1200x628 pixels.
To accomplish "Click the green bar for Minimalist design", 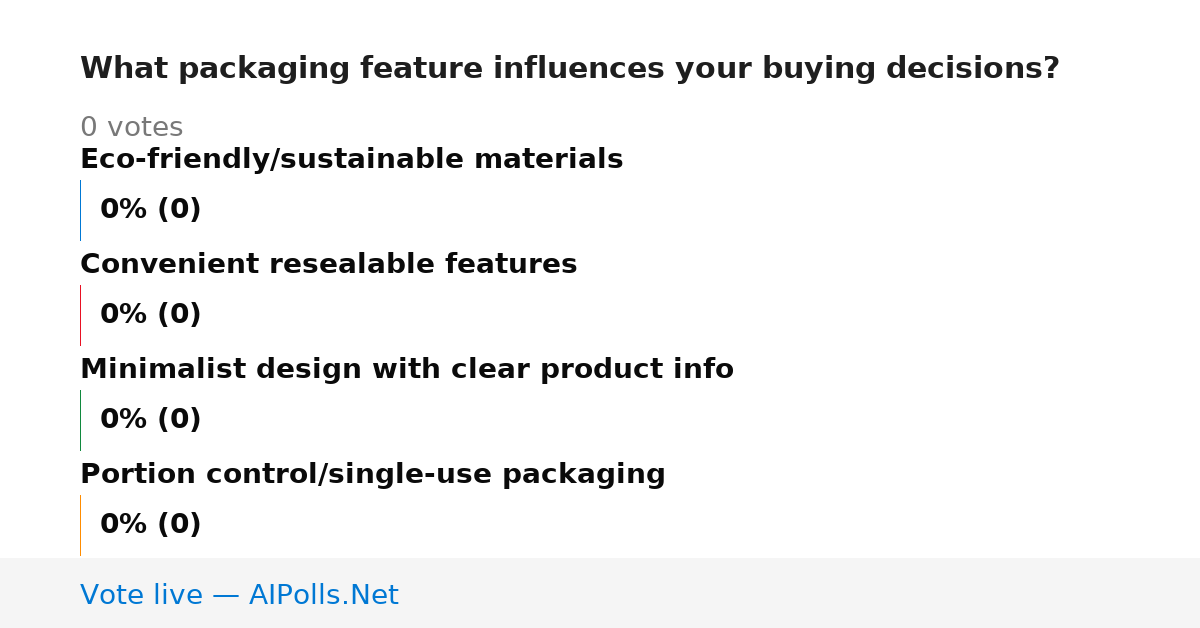I will point(80,420).
